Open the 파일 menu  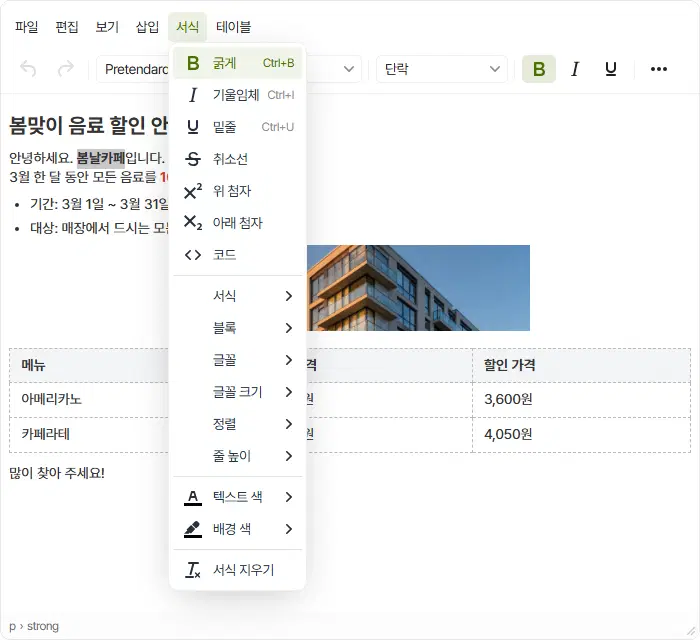26,27
